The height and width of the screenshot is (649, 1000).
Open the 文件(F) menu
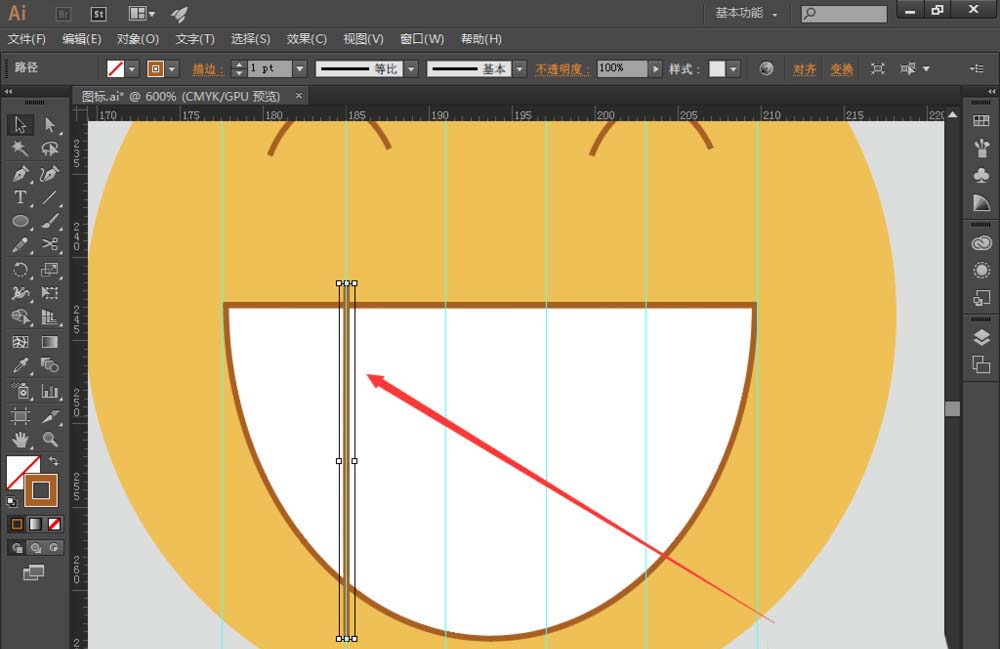point(27,40)
